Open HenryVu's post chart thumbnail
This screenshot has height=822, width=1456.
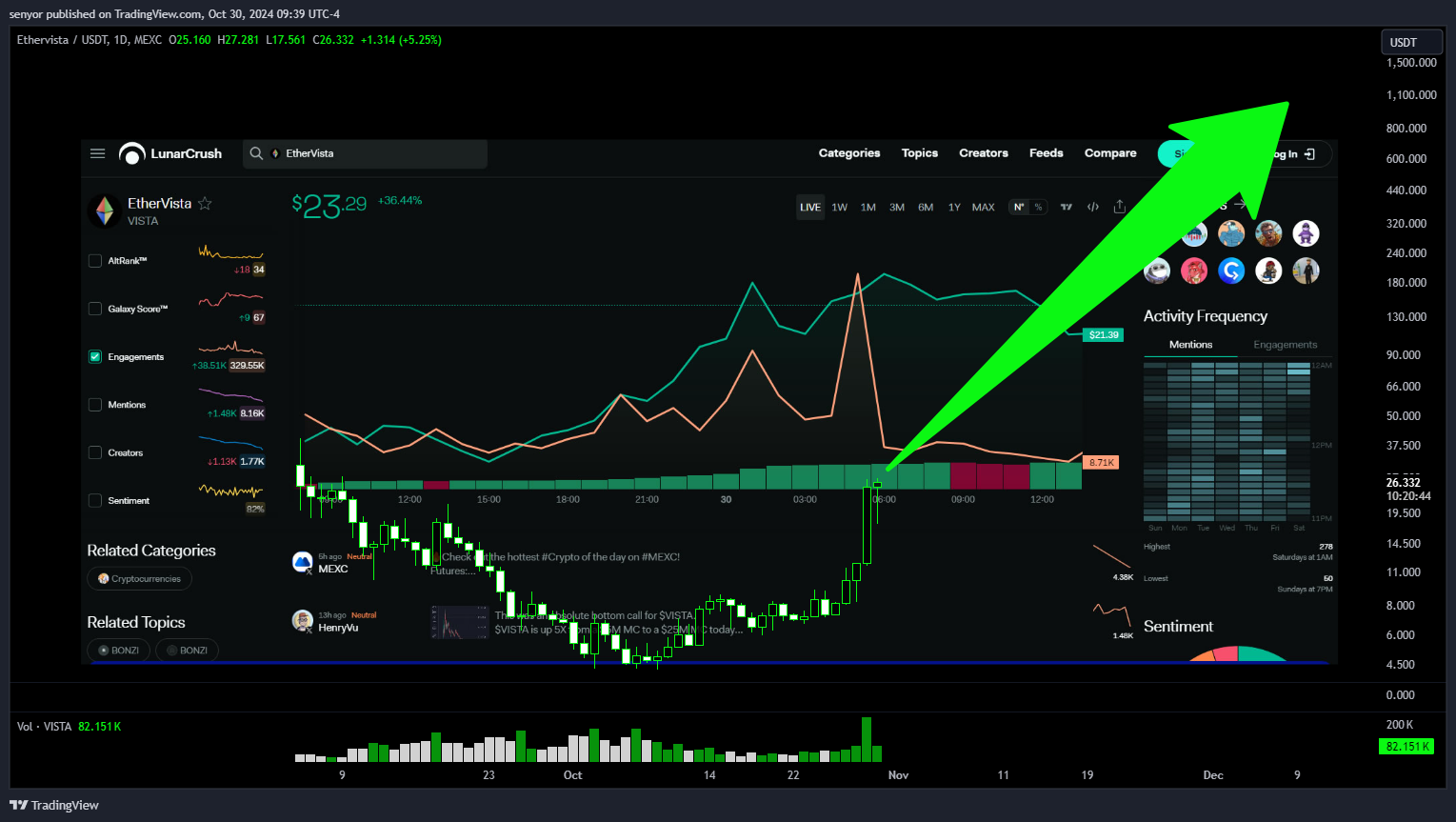click(459, 622)
